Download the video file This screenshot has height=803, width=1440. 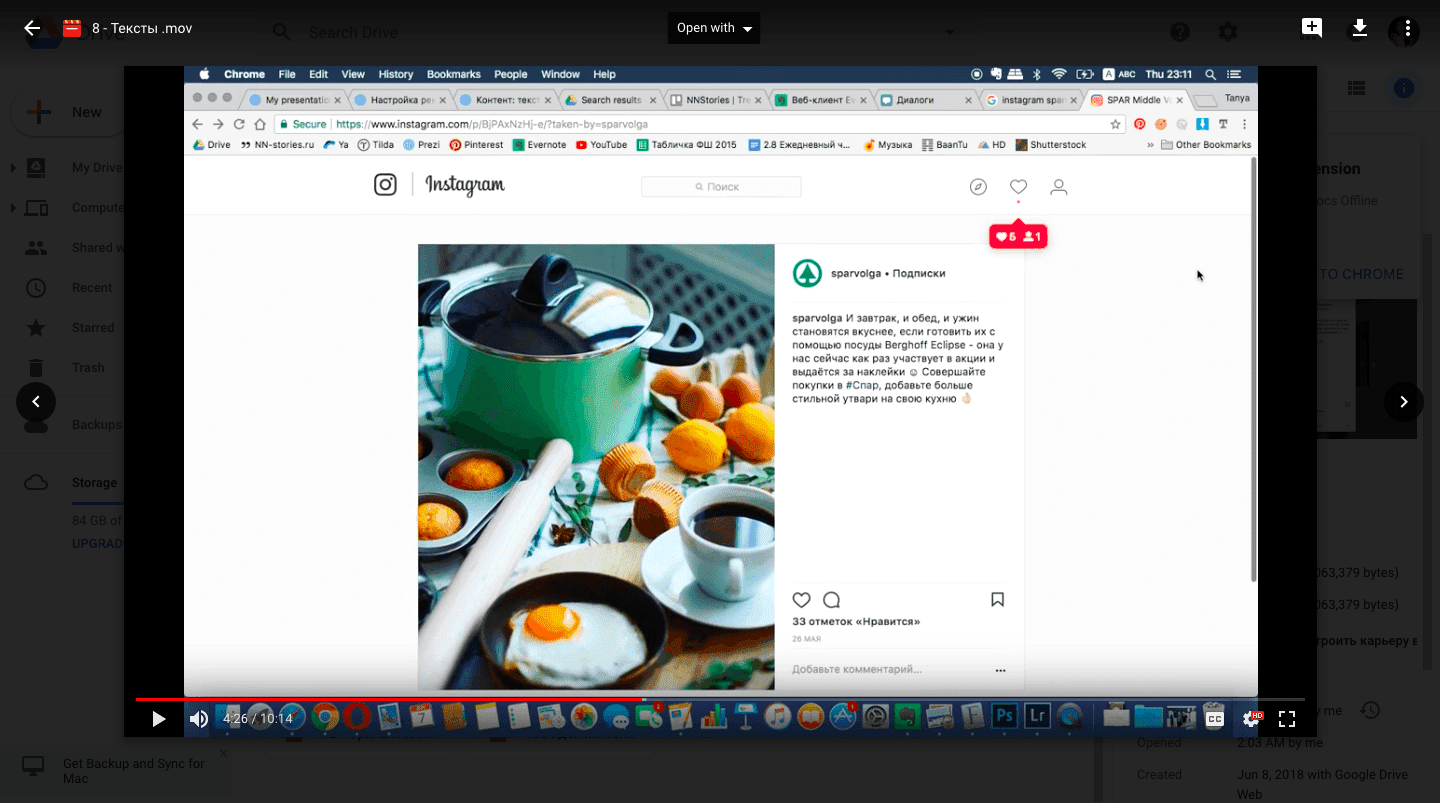click(1359, 28)
